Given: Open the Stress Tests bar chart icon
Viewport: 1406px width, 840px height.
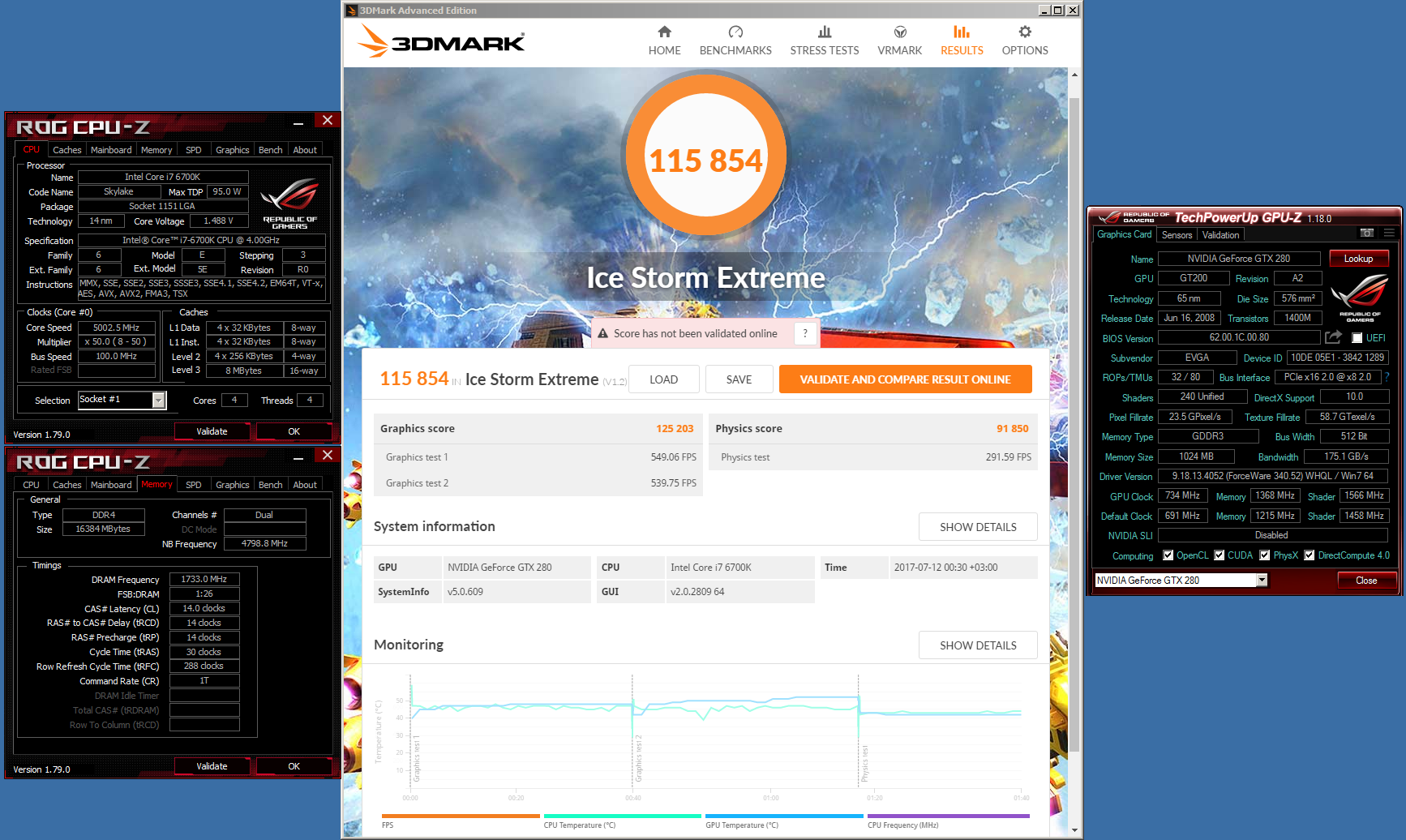Looking at the screenshot, I should coord(825,32).
